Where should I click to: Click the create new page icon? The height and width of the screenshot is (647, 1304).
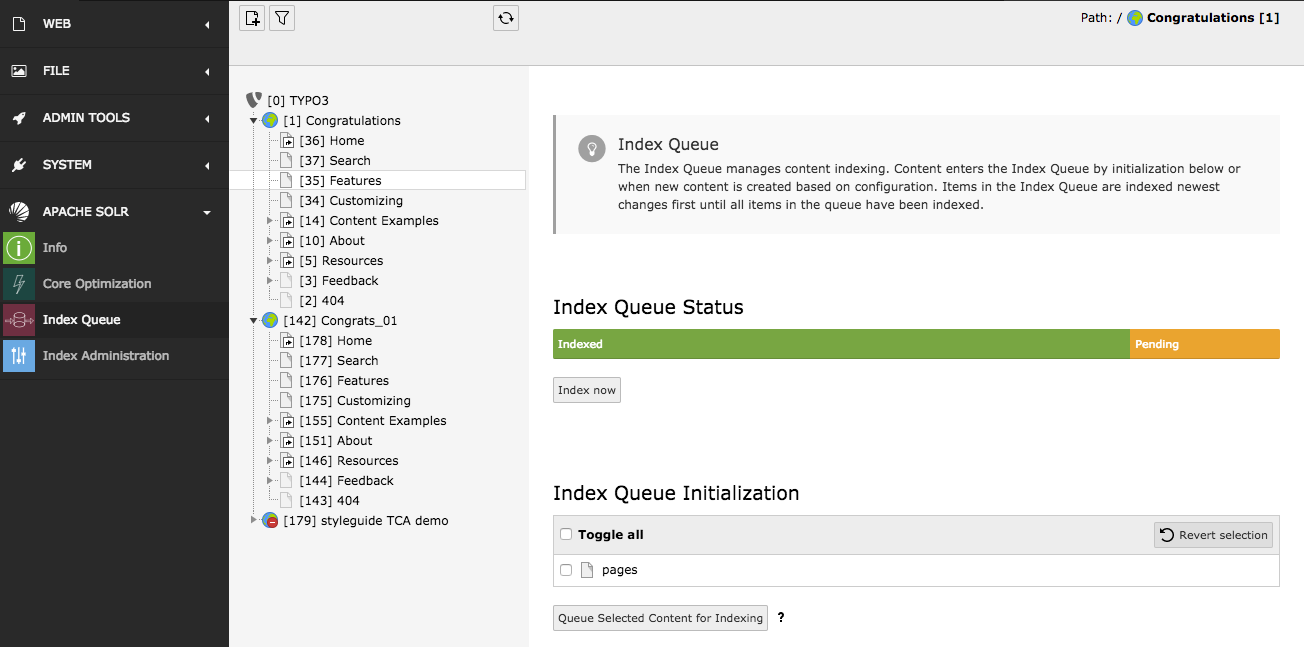[x=252, y=18]
